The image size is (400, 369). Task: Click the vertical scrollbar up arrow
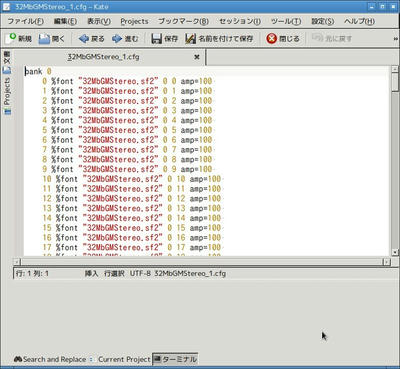pyautogui.click(x=395, y=70)
